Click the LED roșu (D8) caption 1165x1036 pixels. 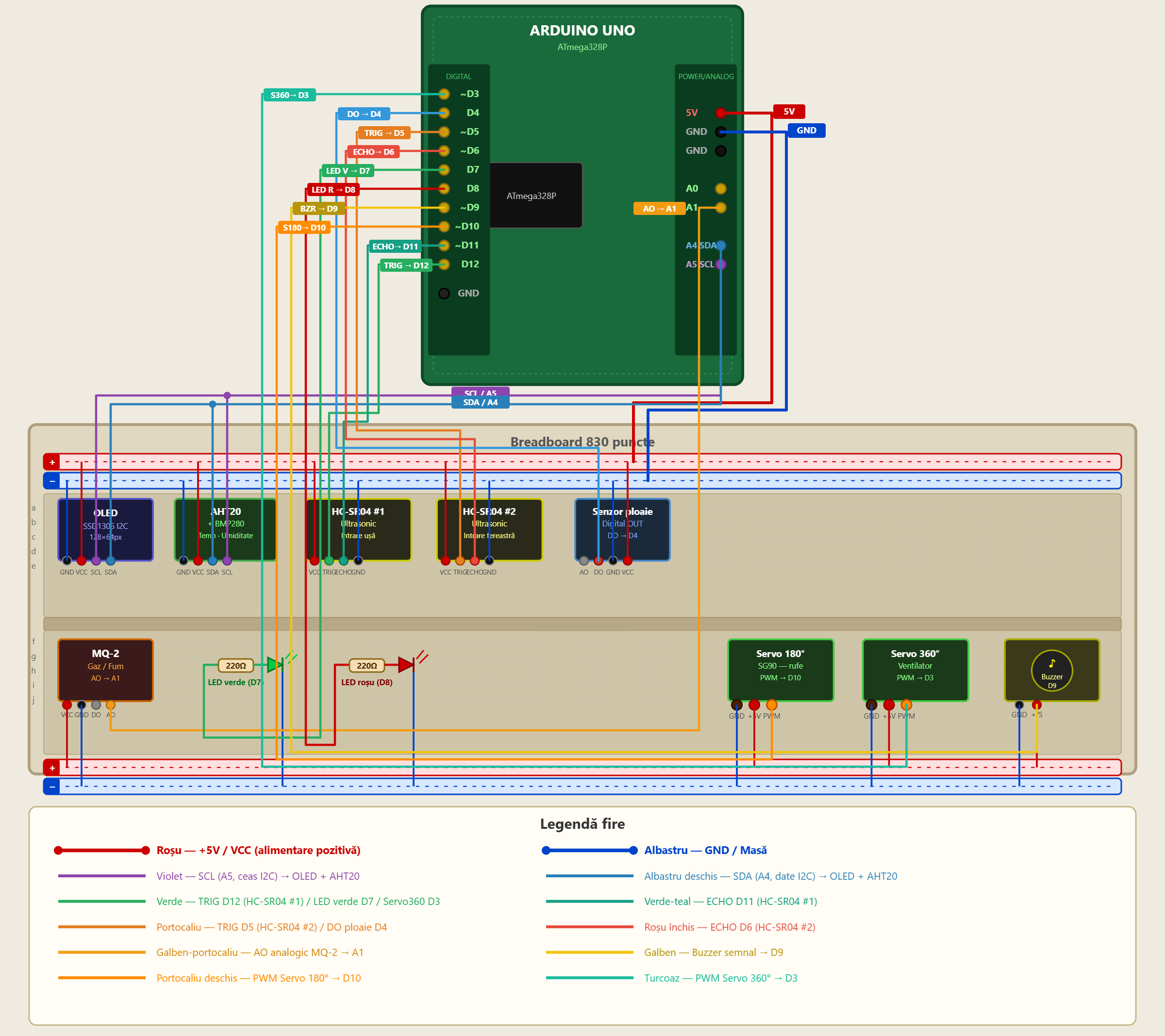366,682
